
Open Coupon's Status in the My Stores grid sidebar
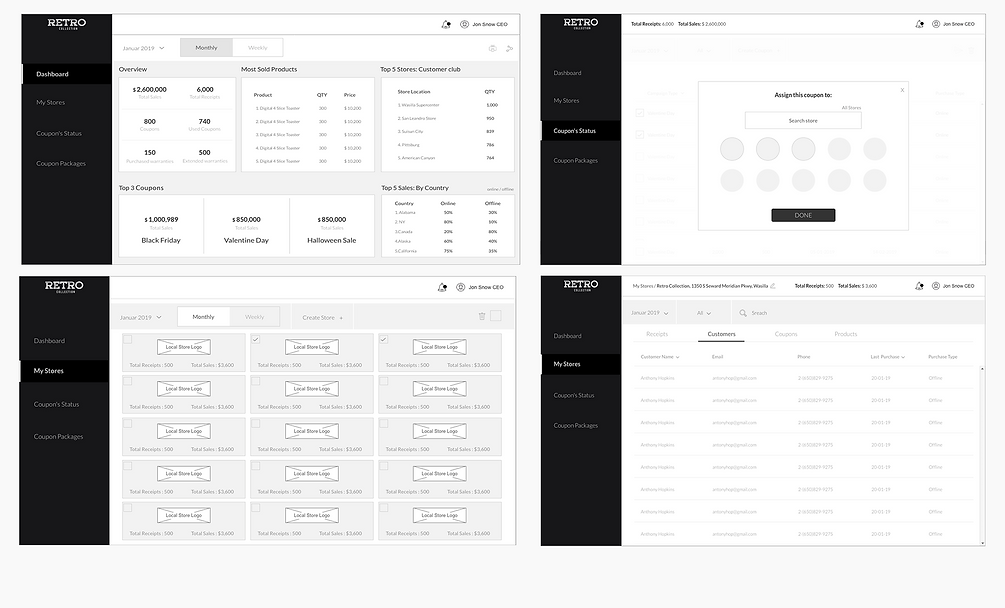click(x=56, y=404)
